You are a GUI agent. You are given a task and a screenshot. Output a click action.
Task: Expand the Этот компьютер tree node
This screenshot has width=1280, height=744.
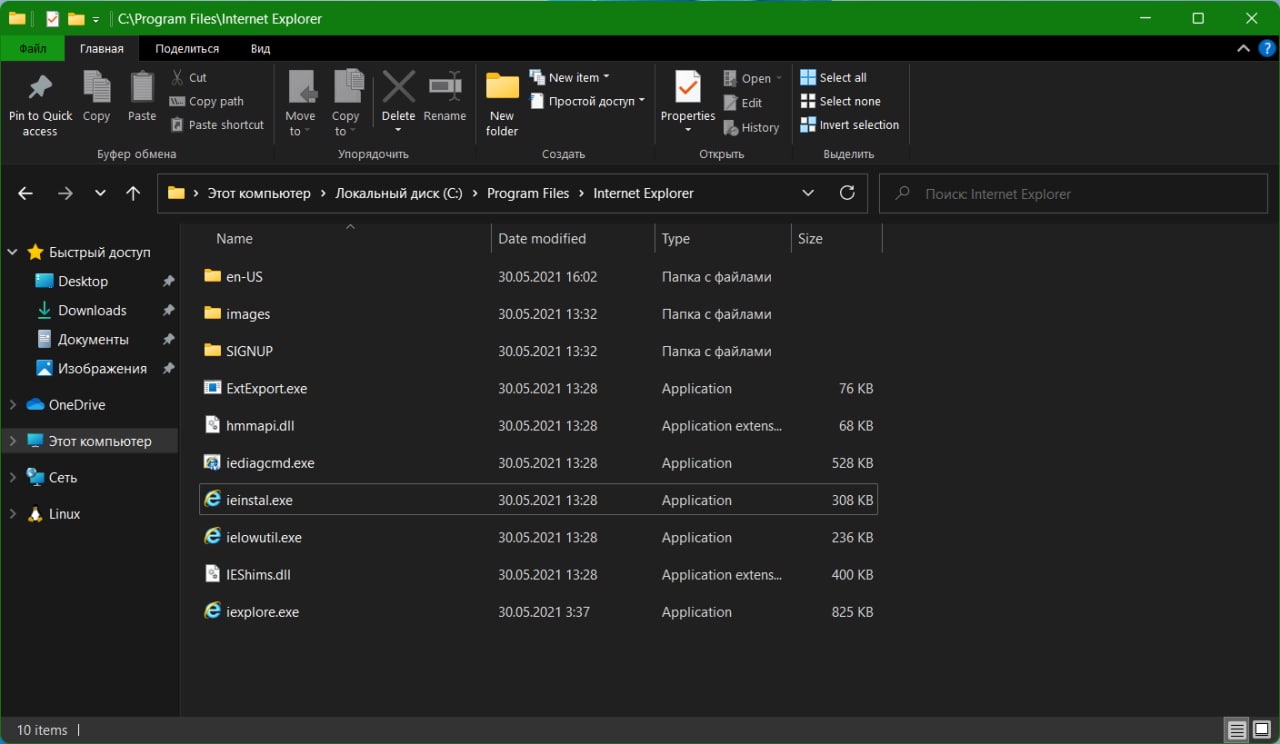[x=12, y=441]
